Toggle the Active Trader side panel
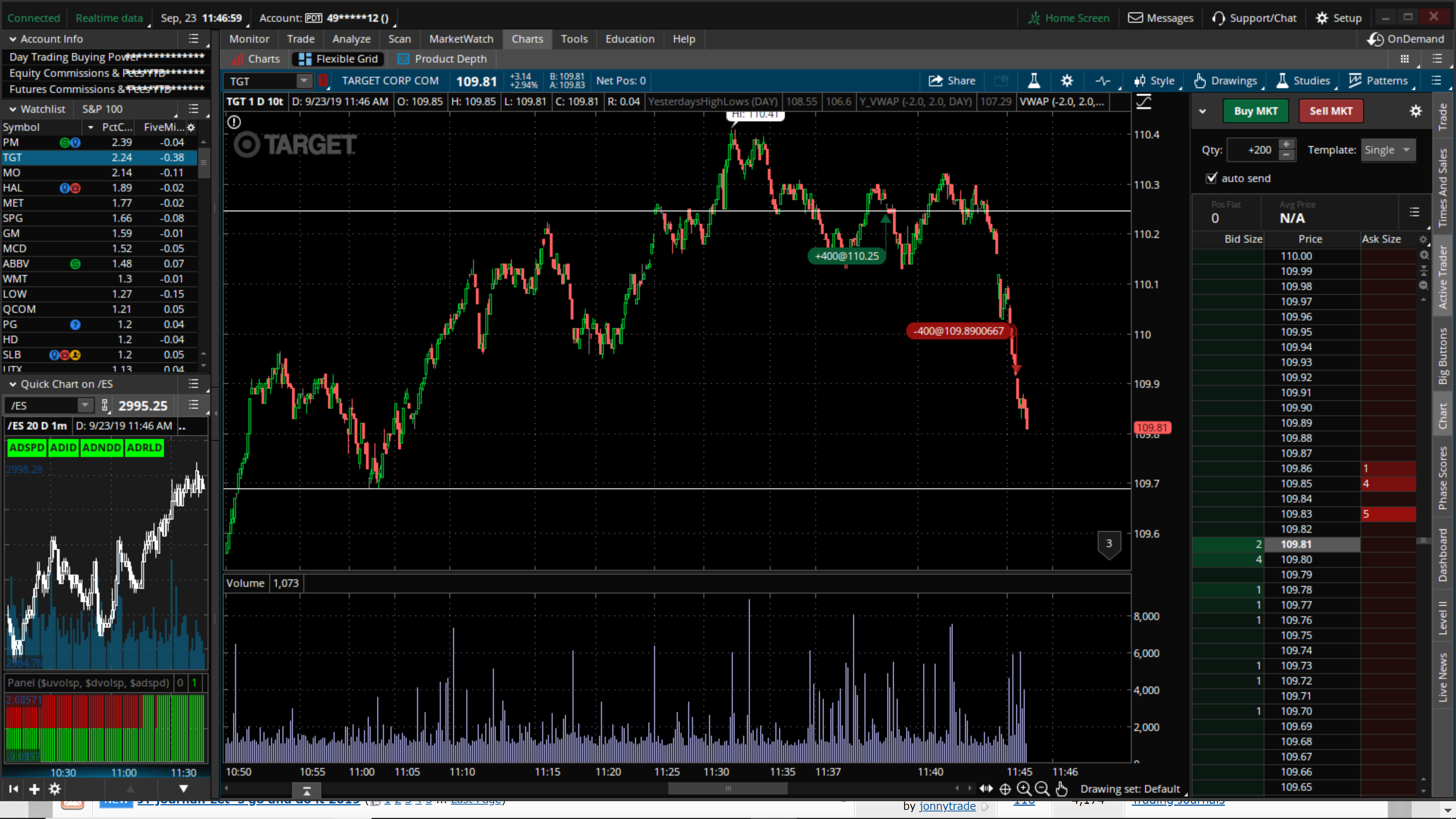Image resolution: width=1456 pixels, height=819 pixels. coord(1443,277)
